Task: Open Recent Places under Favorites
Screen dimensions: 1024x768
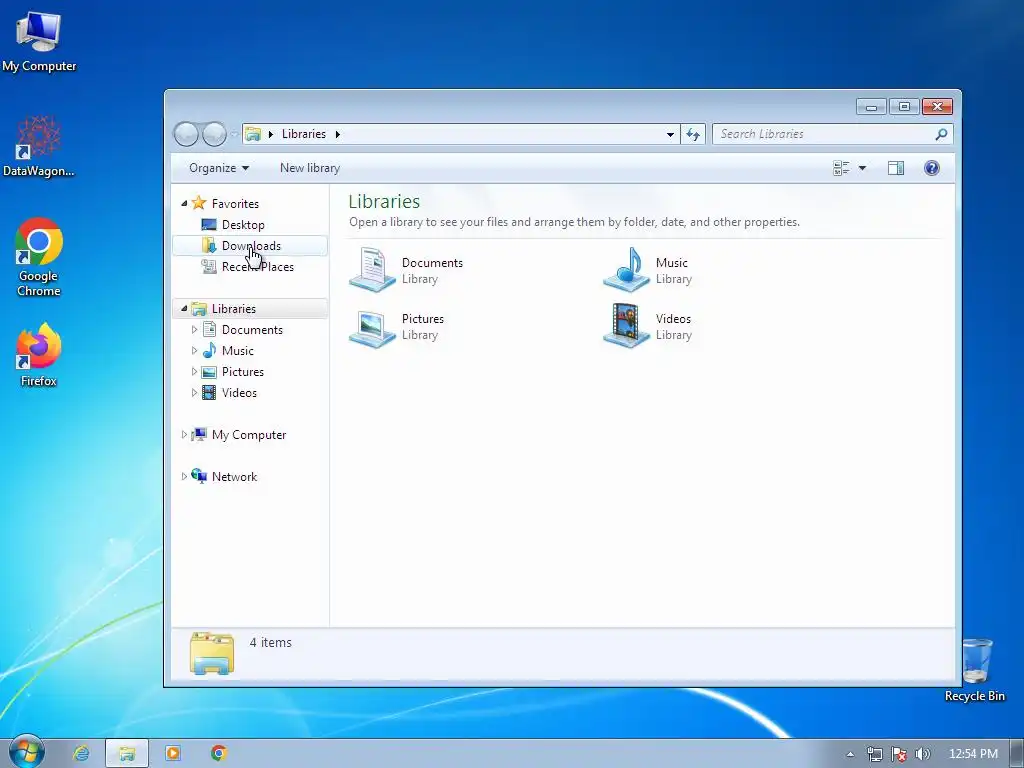Action: (x=257, y=266)
